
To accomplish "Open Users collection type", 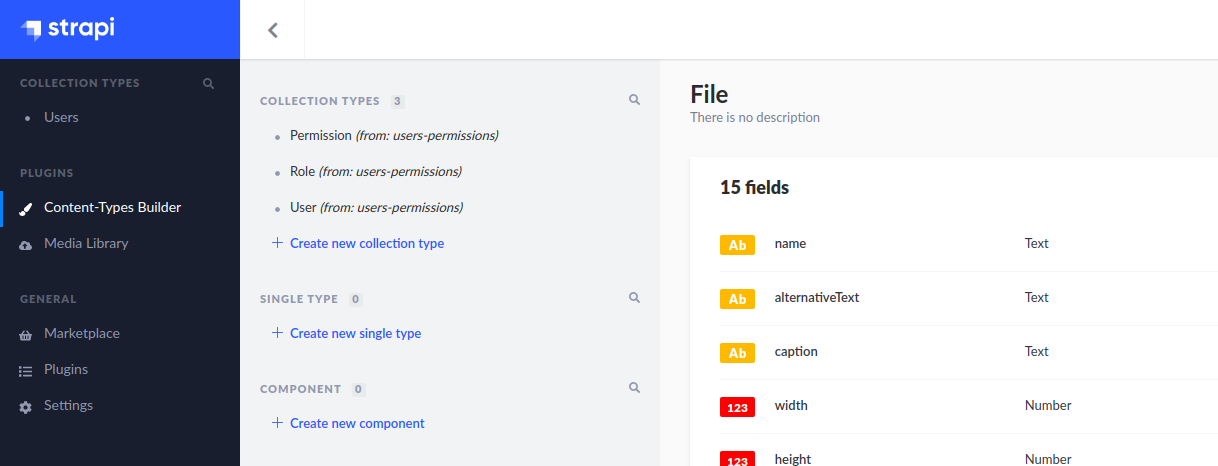I will point(61,118).
